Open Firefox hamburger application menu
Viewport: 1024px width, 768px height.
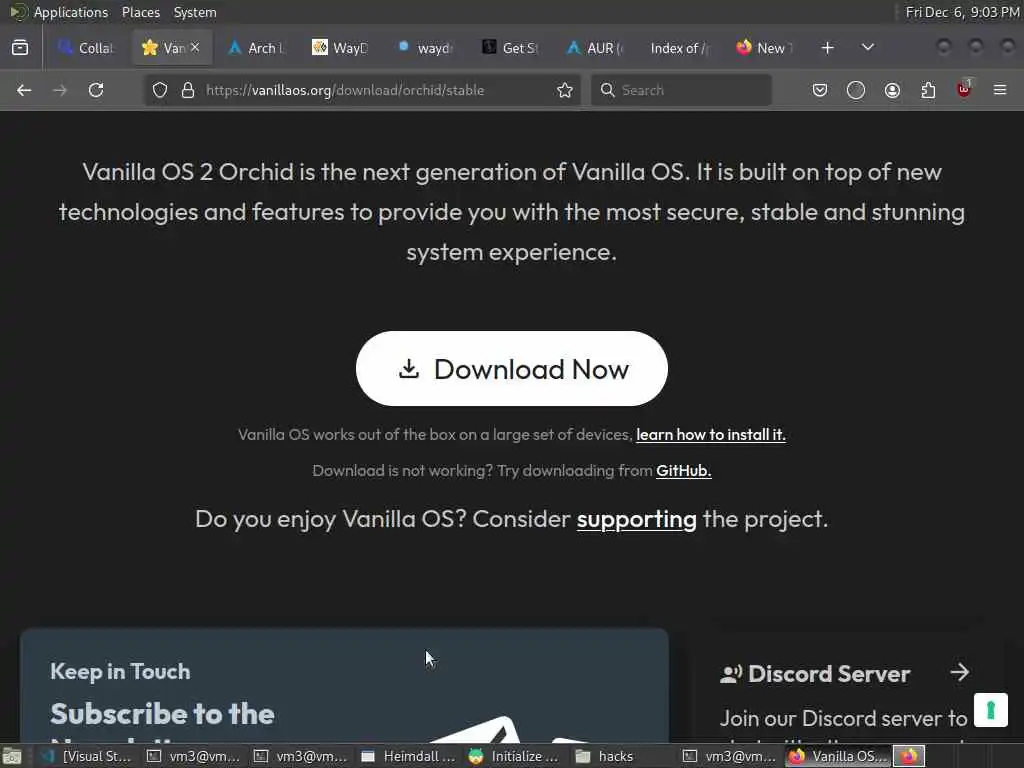(x=1000, y=90)
